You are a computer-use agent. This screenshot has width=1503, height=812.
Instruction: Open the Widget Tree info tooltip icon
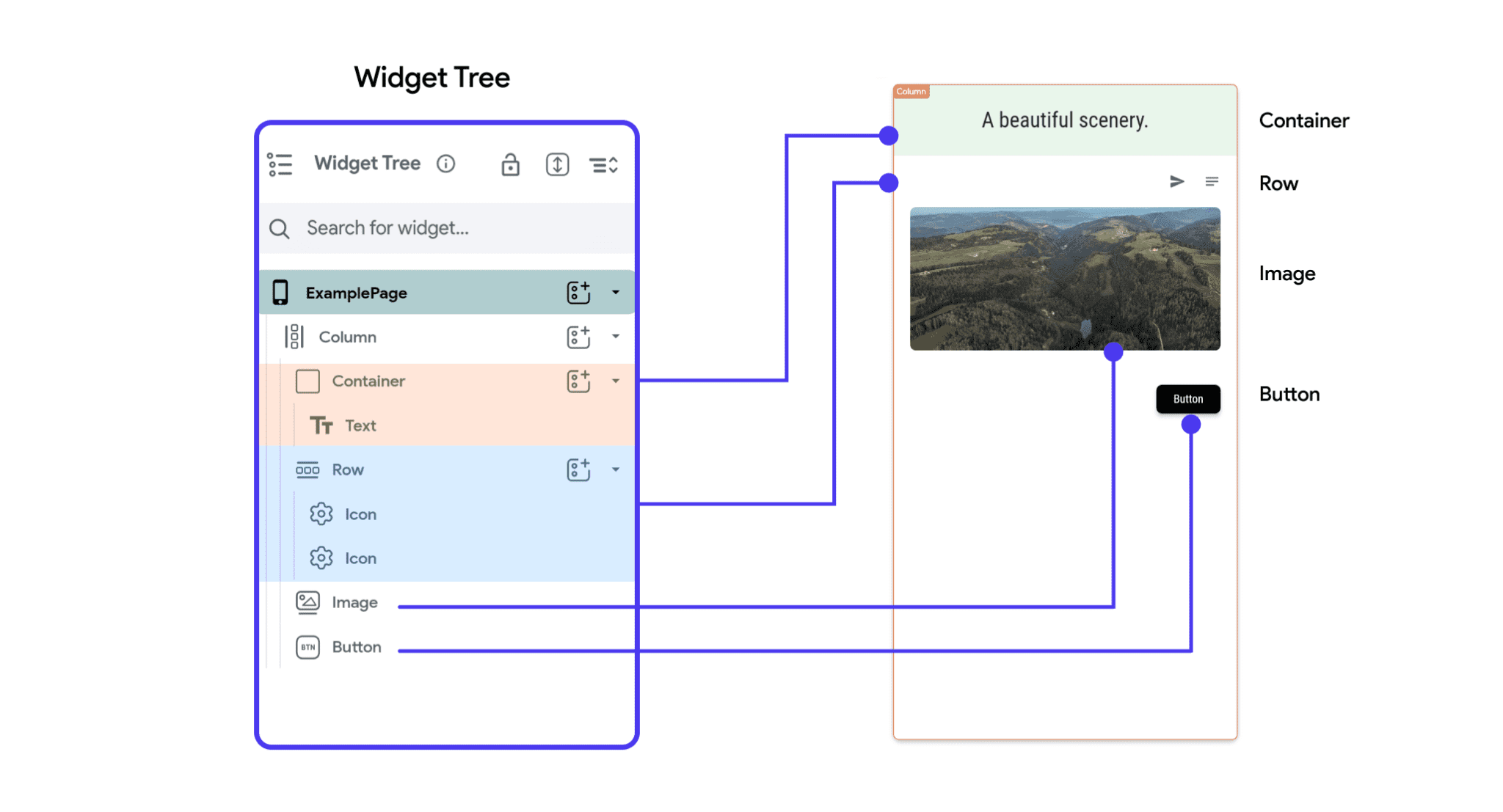(446, 164)
